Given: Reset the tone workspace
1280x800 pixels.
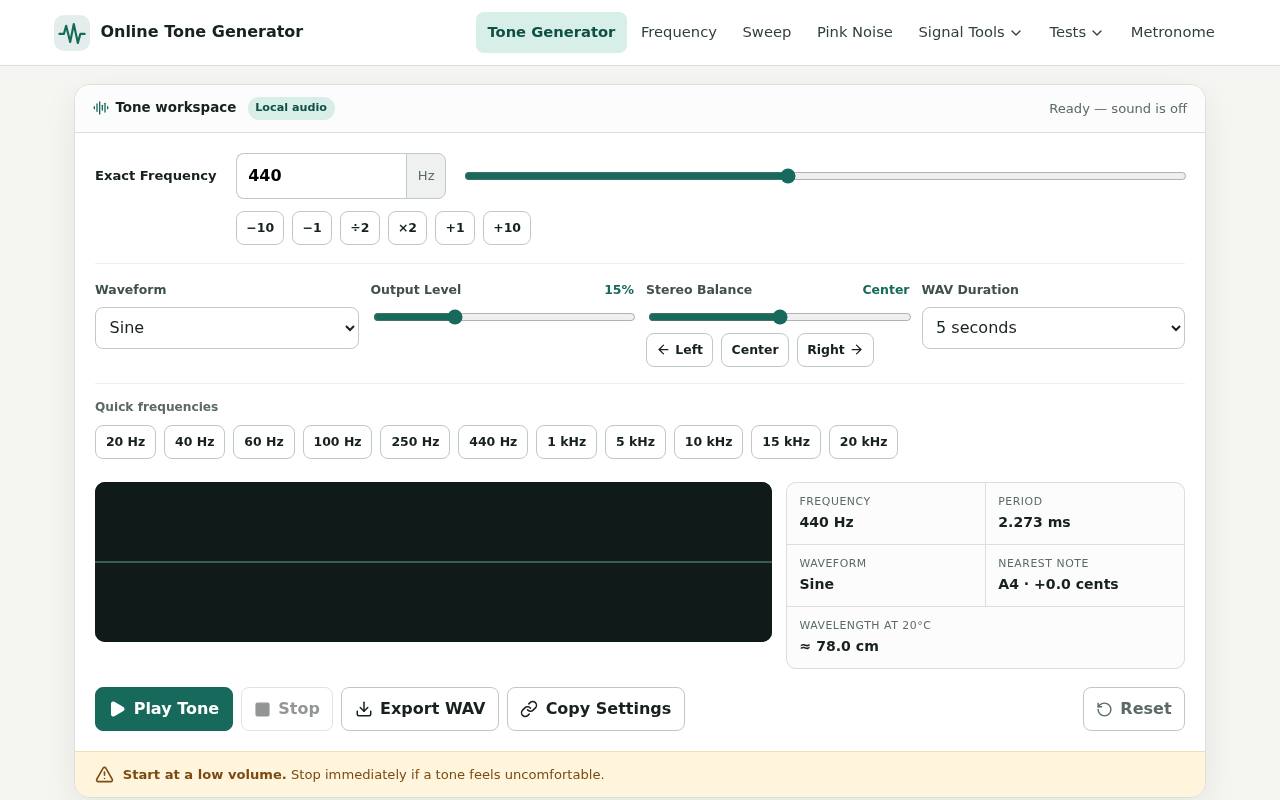Looking at the screenshot, I should [x=1134, y=709].
